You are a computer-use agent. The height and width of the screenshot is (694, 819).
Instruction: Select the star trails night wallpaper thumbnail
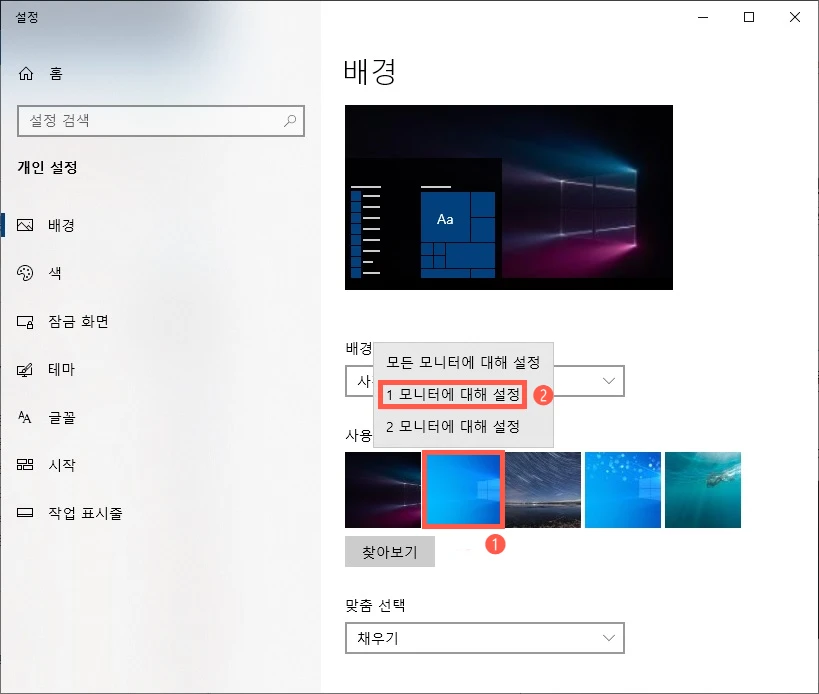(x=543, y=490)
